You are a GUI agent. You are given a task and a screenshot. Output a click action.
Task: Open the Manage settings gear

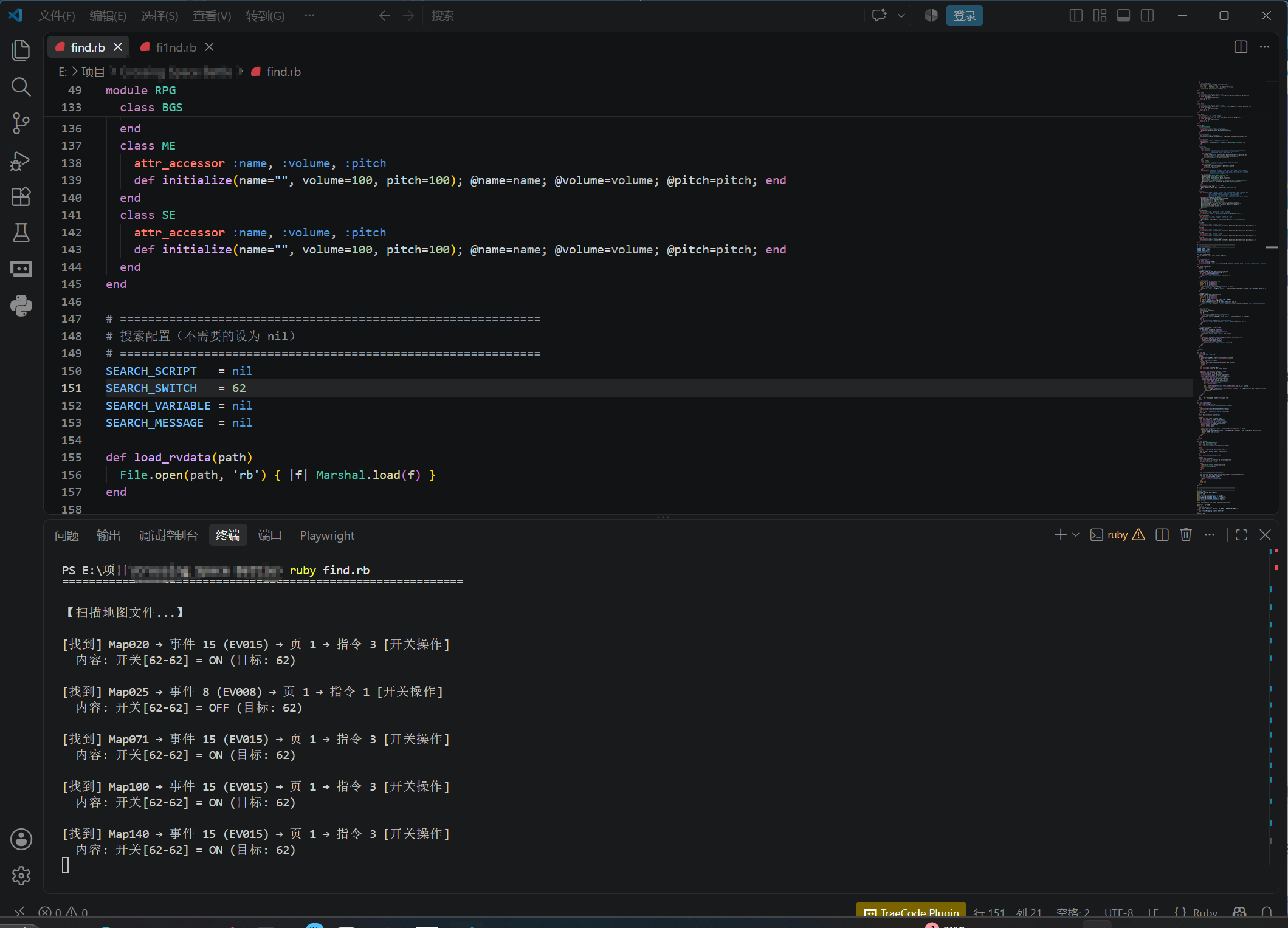pyautogui.click(x=21, y=876)
